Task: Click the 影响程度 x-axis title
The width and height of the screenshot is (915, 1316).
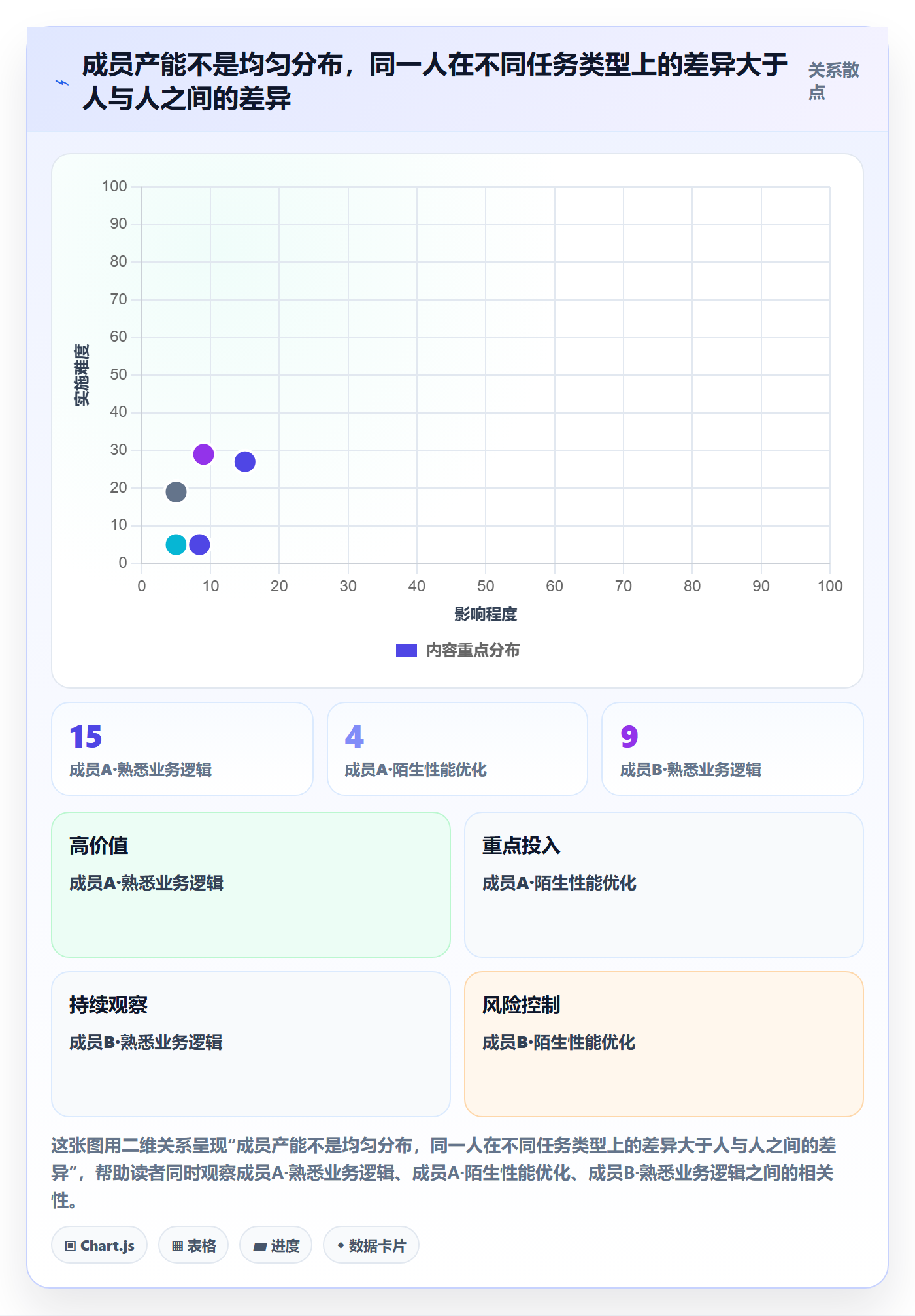Action: [486, 614]
